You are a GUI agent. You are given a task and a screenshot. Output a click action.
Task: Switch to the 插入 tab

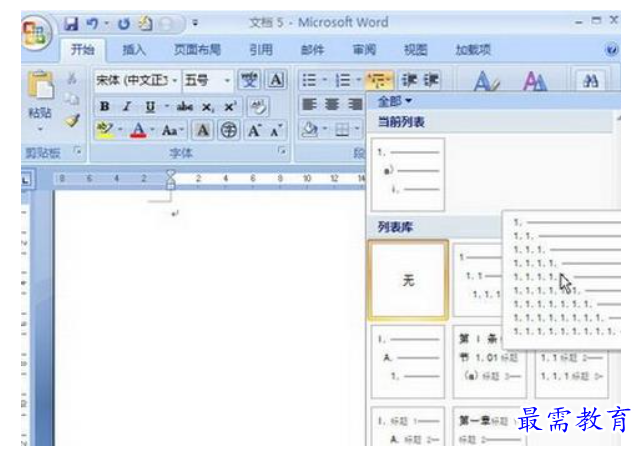(134, 50)
